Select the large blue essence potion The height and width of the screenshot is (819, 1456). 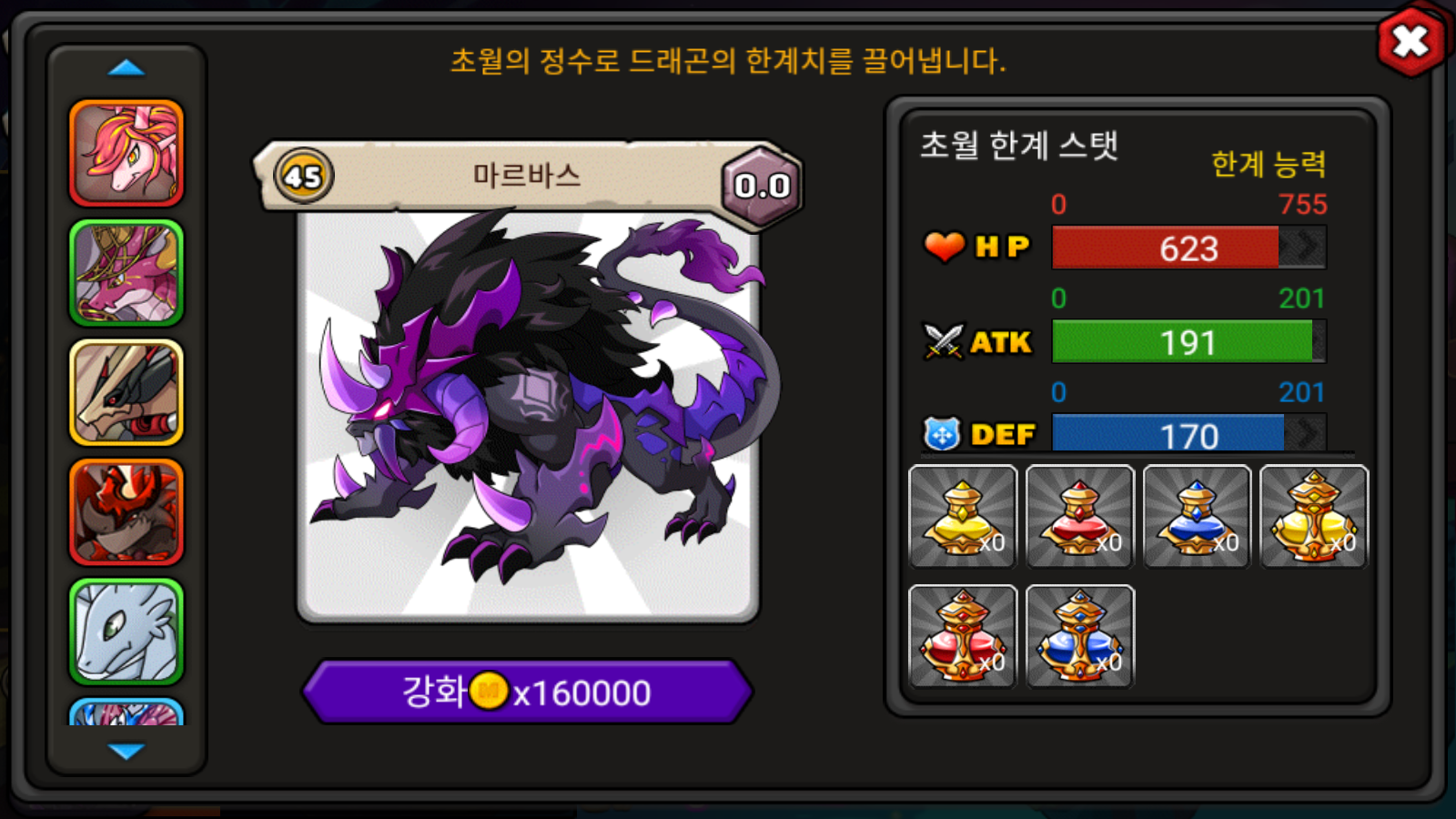(x=1080, y=636)
